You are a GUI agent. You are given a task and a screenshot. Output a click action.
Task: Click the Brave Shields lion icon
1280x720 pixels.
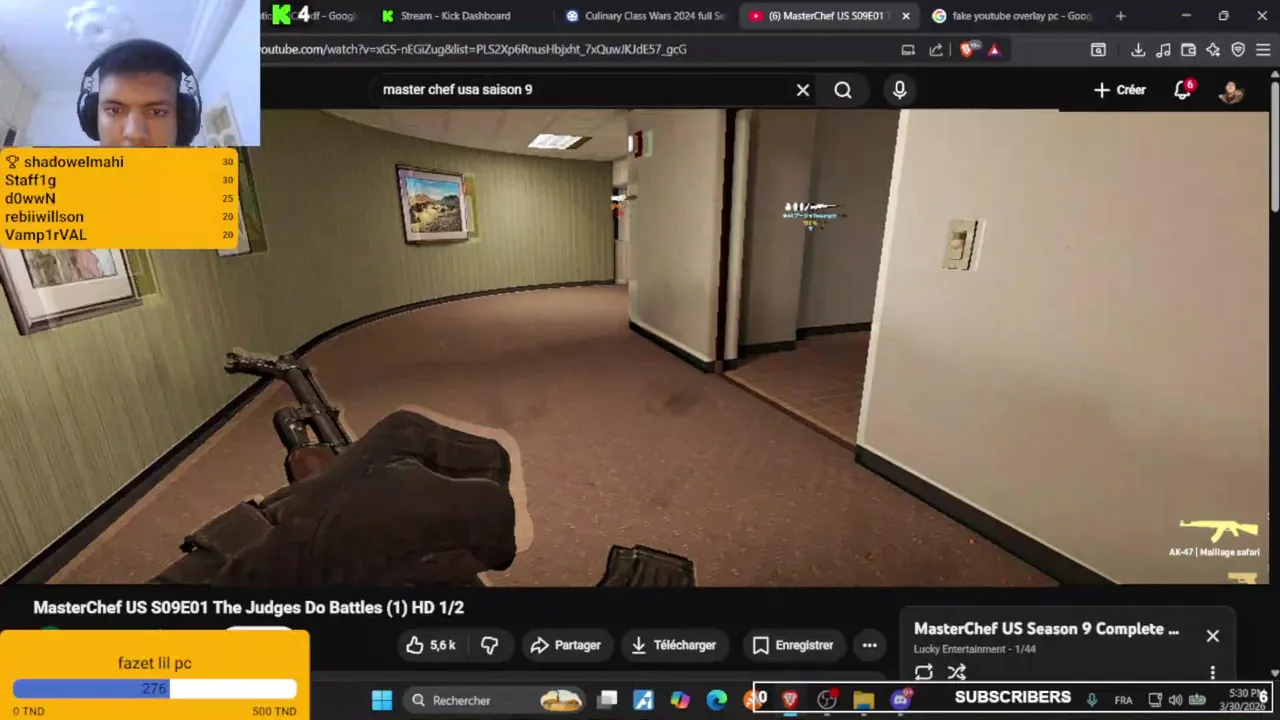(x=967, y=49)
